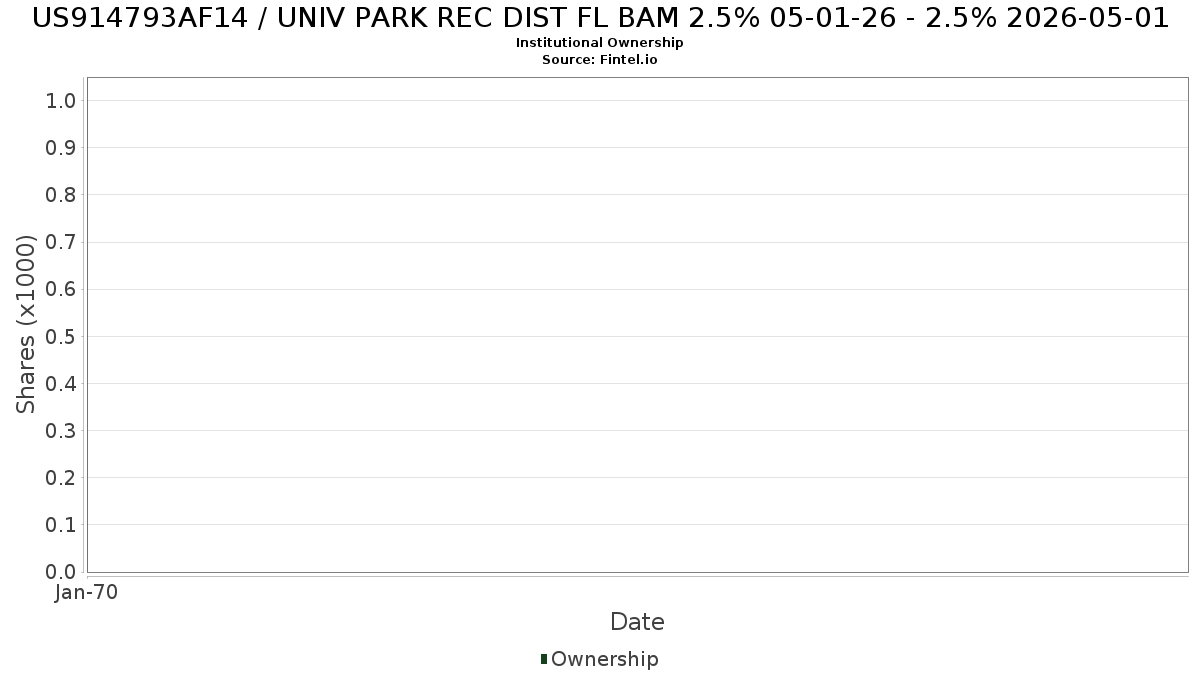Select the 1.0 y-axis tick label
Viewport: 1200px width, 675px height.
61,100
